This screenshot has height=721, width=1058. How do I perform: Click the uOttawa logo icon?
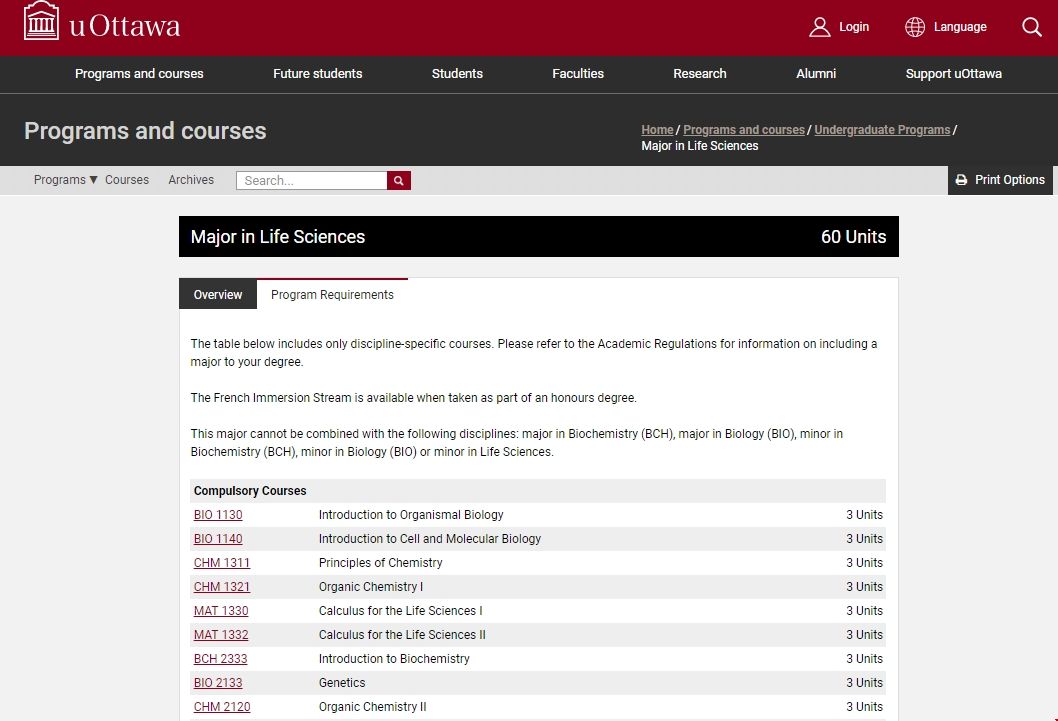pos(41,21)
